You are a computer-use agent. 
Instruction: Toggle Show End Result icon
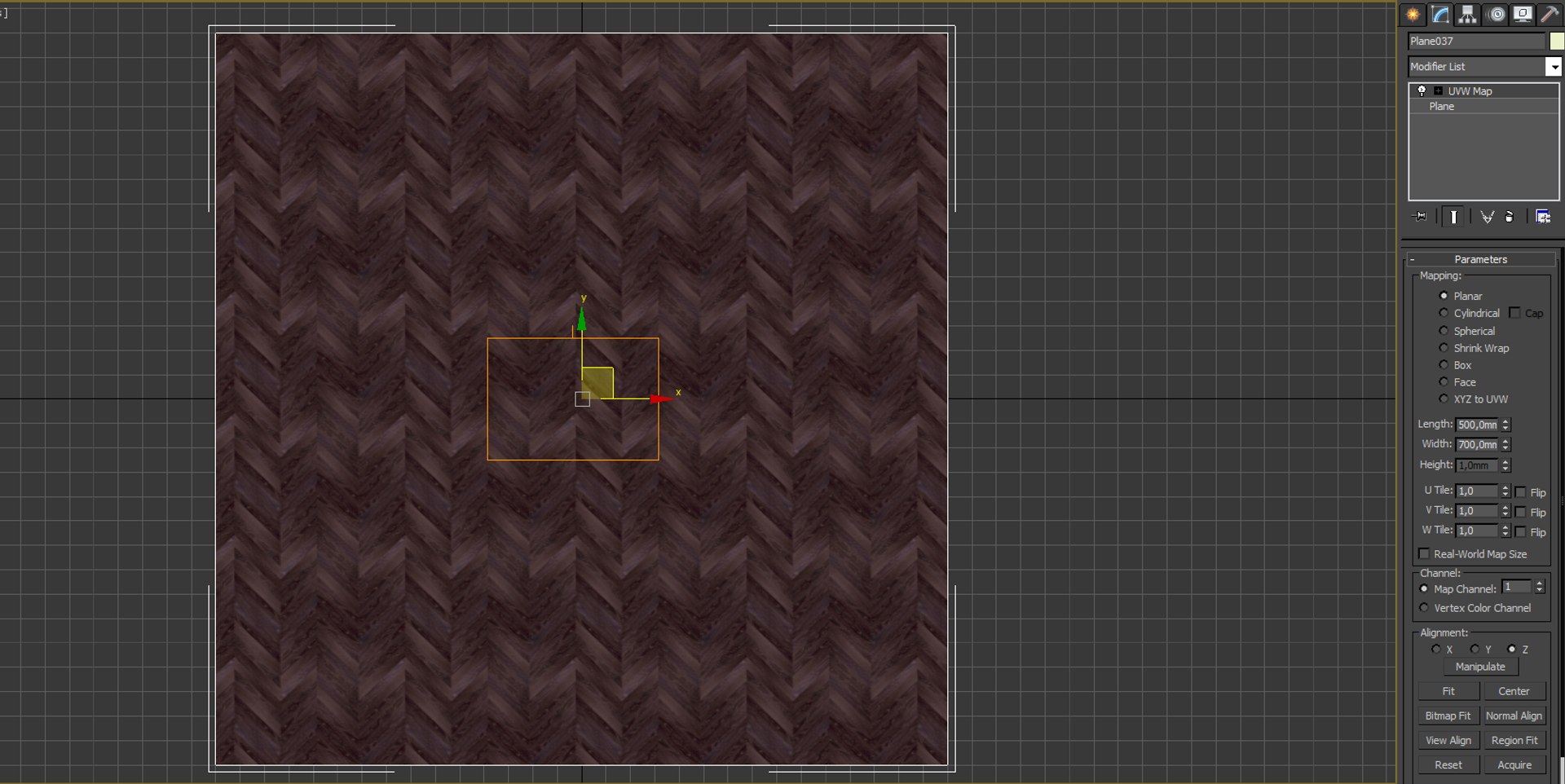(x=1453, y=217)
